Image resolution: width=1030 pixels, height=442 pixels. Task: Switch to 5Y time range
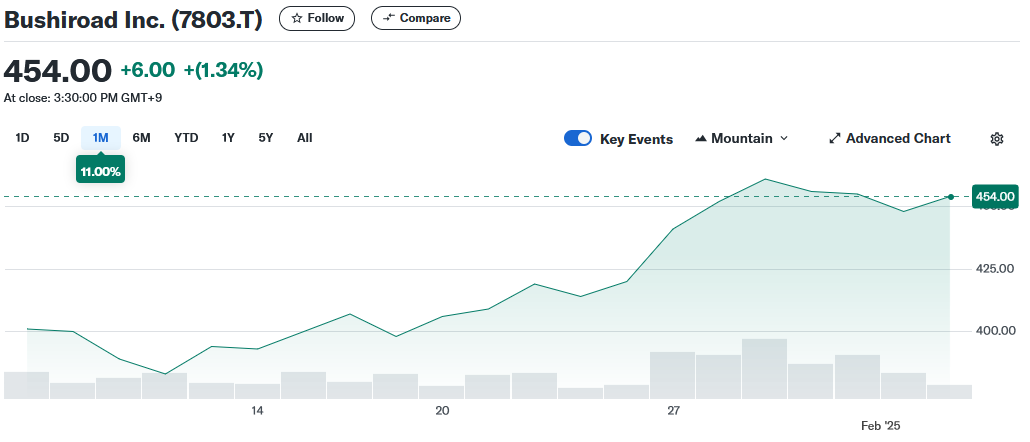(x=265, y=138)
